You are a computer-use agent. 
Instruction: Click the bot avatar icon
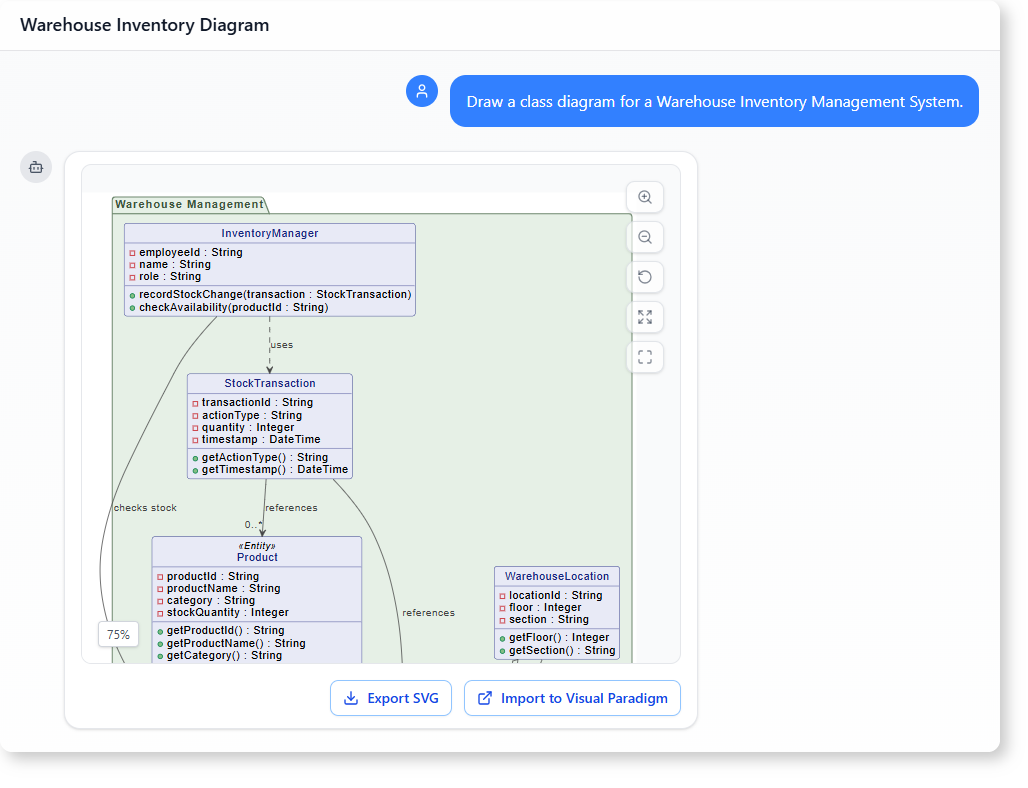tap(36, 167)
